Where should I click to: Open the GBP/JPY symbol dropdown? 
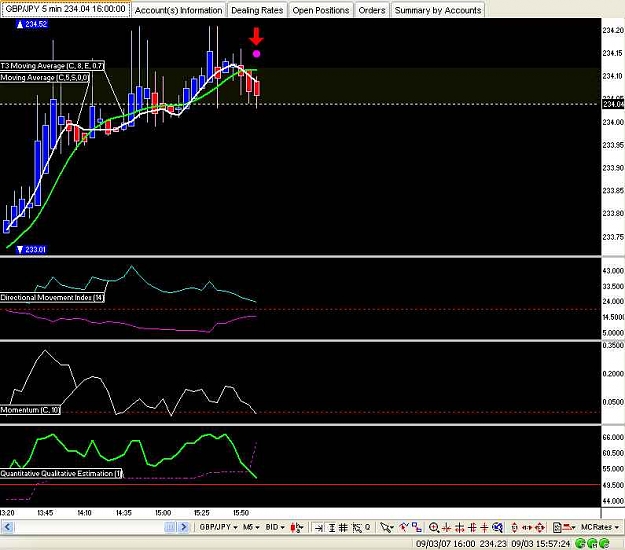tap(218, 527)
